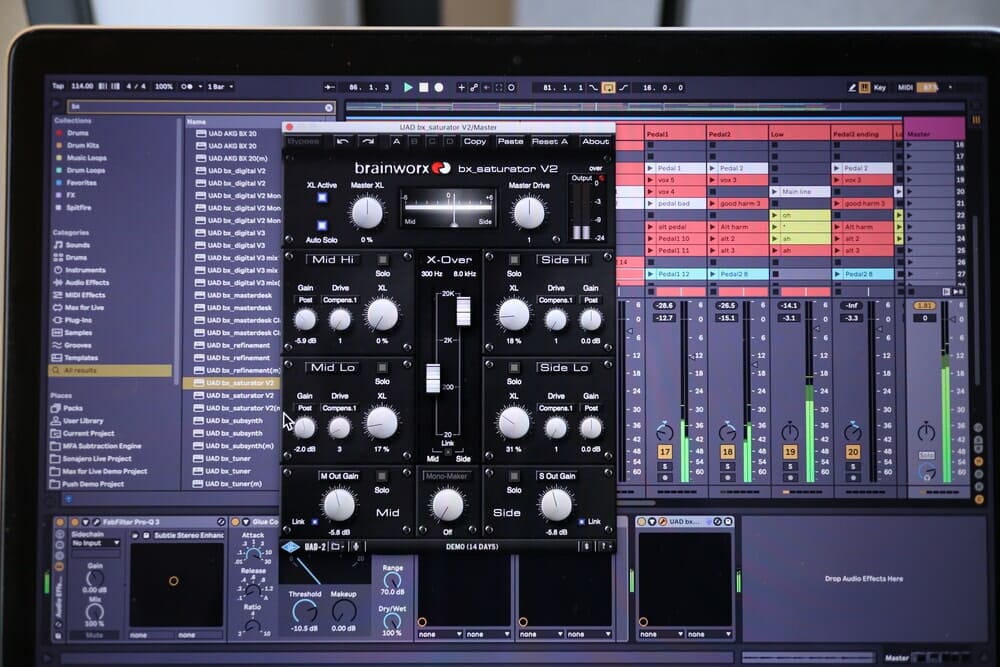Click the help question mark in UAD toolbar
This screenshot has height=667, width=1000.
pyautogui.click(x=602, y=546)
